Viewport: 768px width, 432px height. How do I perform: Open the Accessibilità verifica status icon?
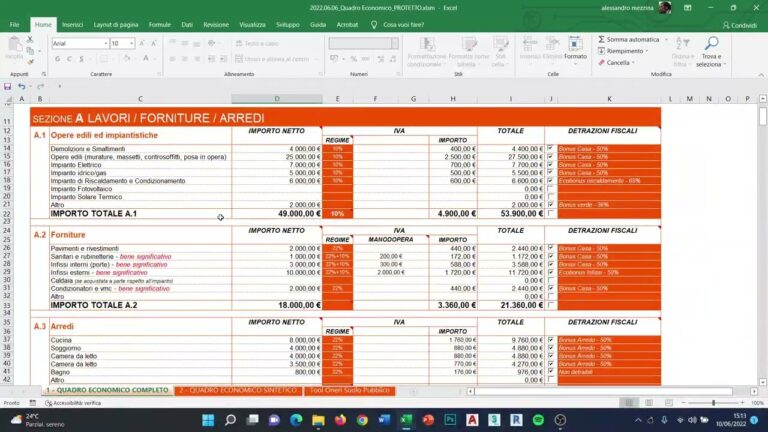48,403
